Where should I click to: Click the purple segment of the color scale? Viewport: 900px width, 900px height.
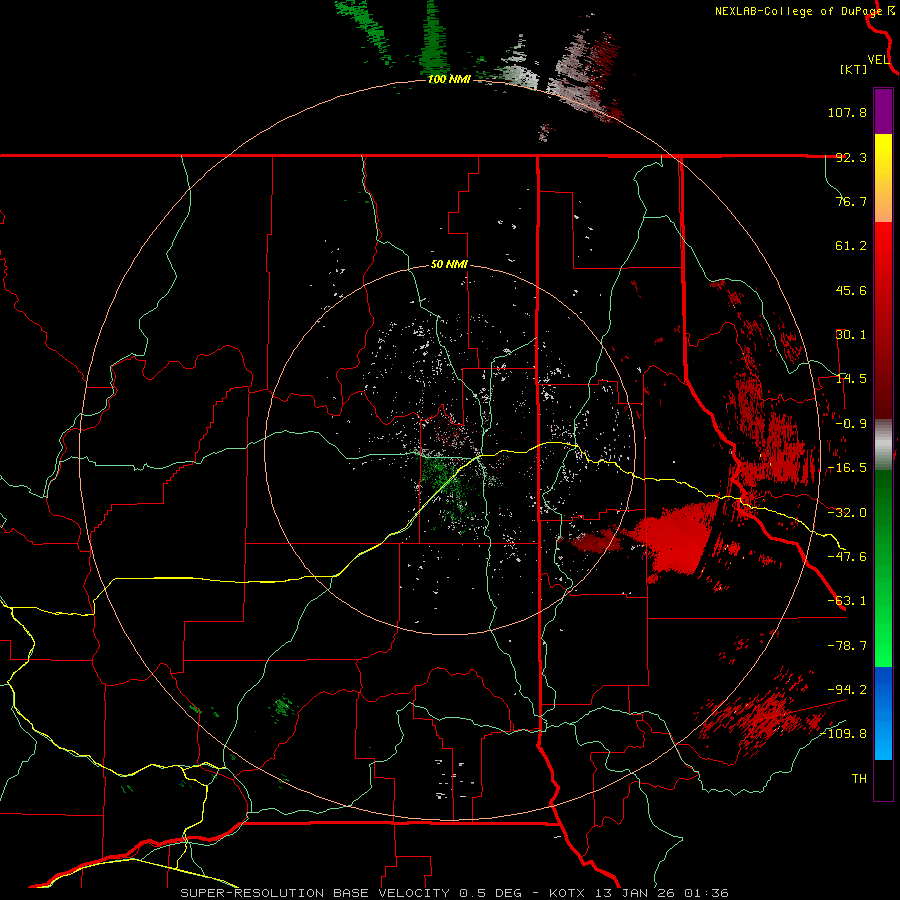click(x=883, y=111)
